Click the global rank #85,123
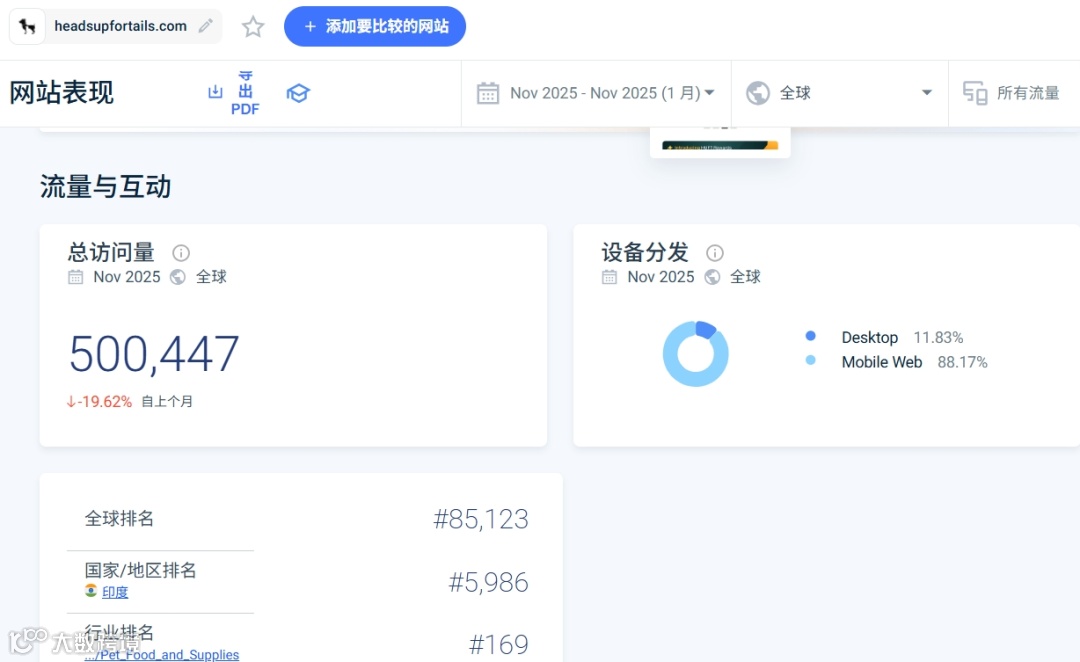The height and width of the screenshot is (662, 1080). tap(481, 519)
